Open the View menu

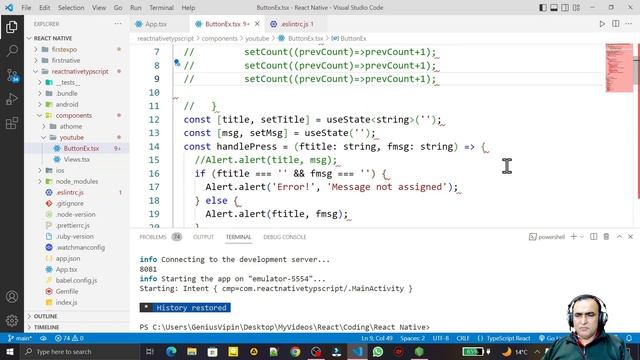pos(99,8)
